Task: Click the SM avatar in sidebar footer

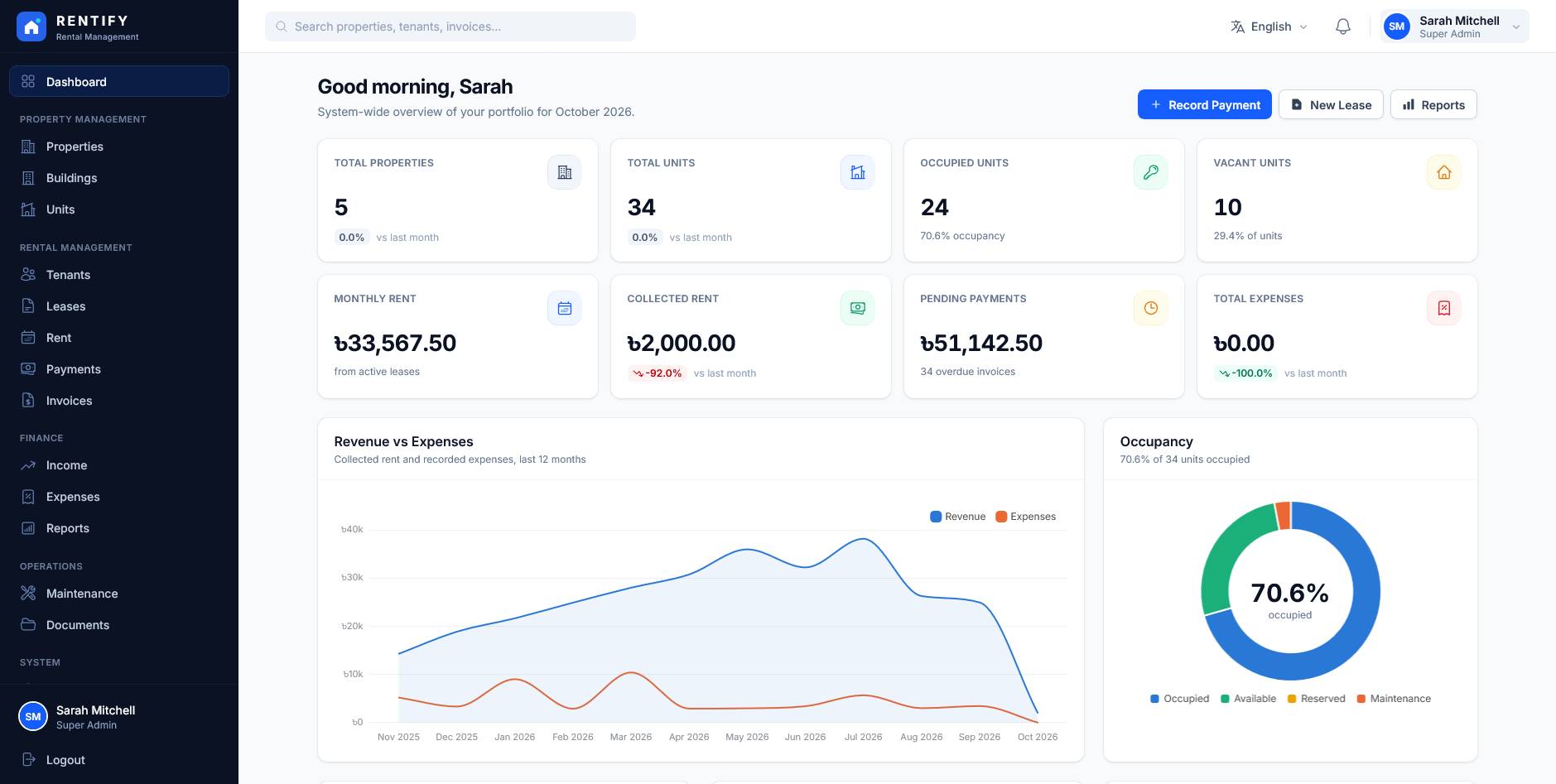Action: coord(33,717)
